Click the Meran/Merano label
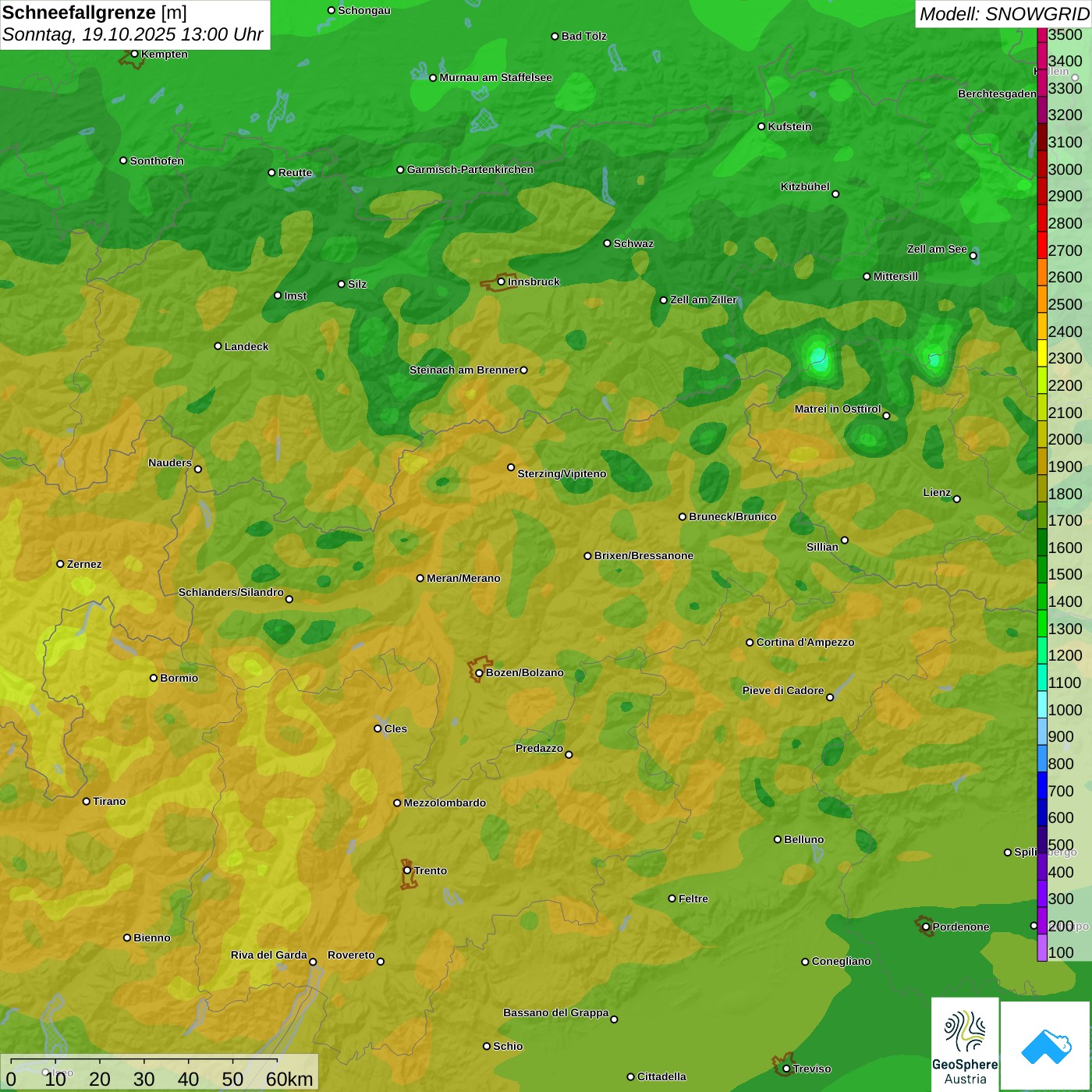1092x1092 pixels. coord(463,578)
